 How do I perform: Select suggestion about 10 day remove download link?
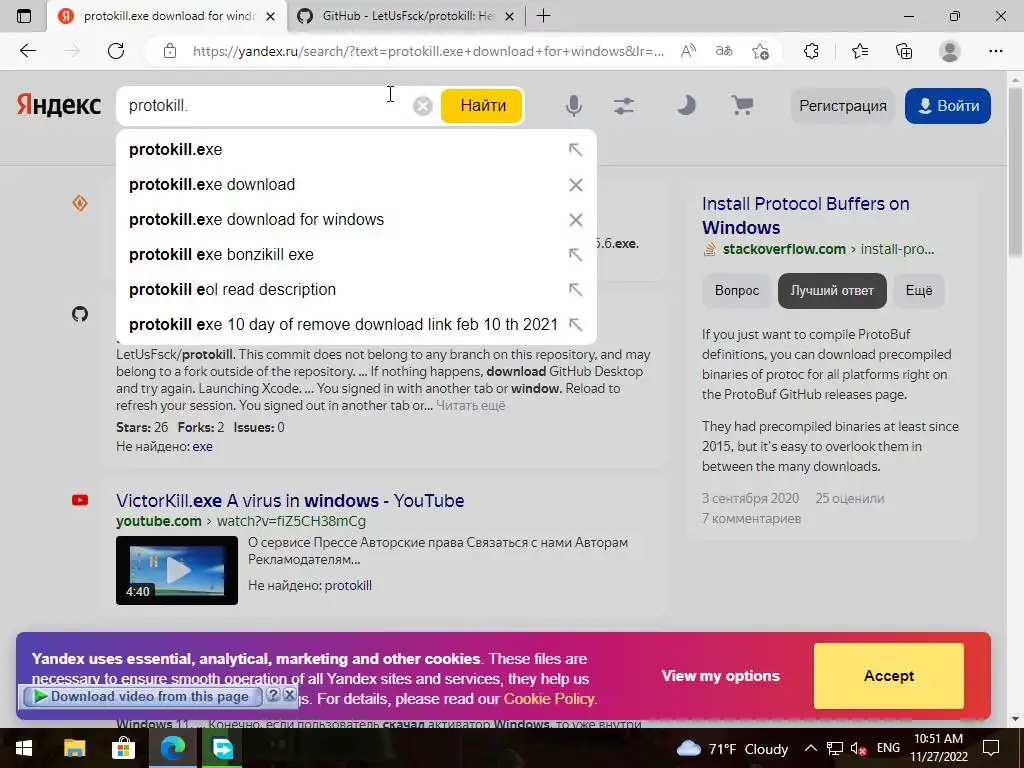pyautogui.click(x=356, y=325)
